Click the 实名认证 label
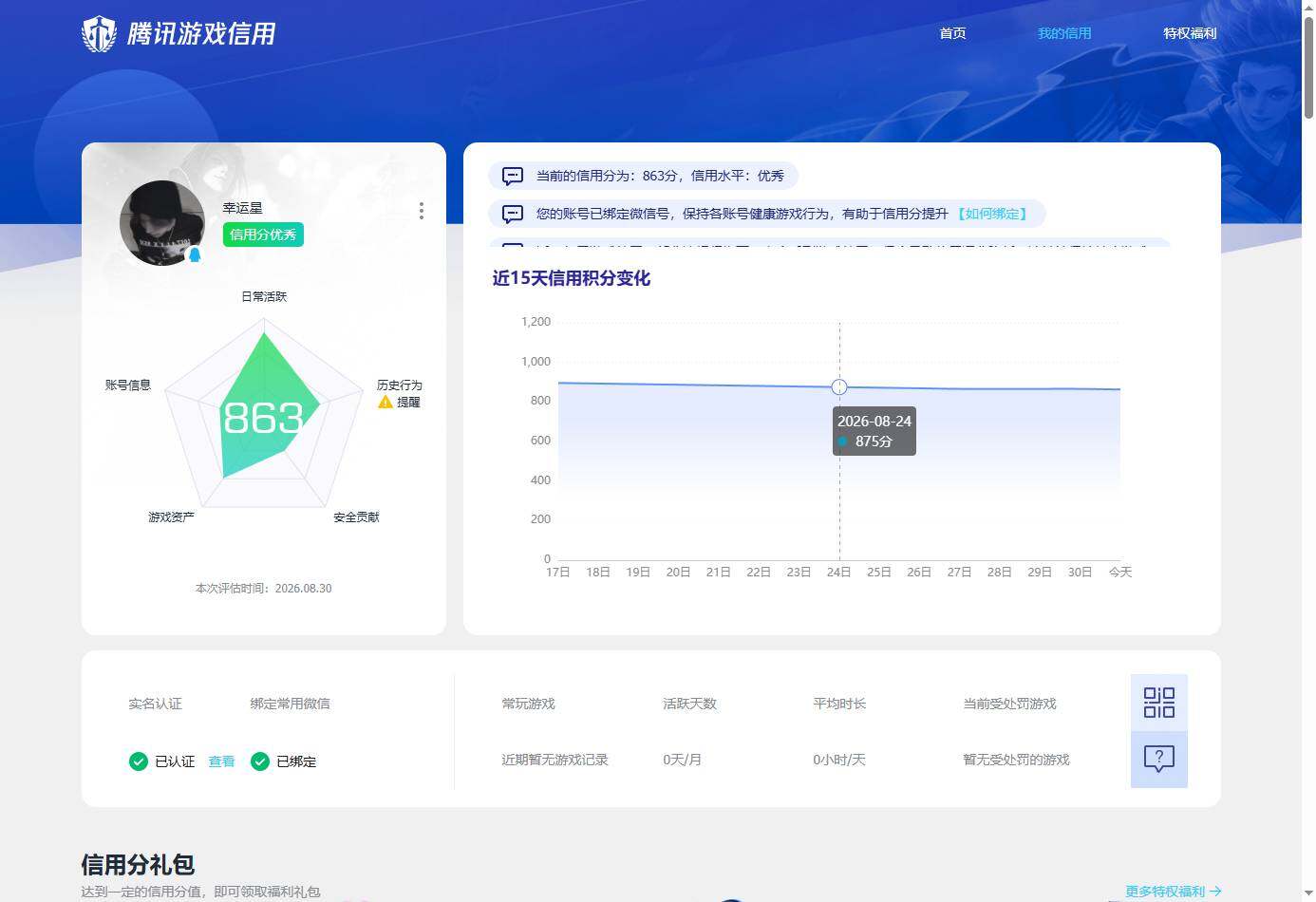Viewport: 1316px width, 902px height. [155, 704]
